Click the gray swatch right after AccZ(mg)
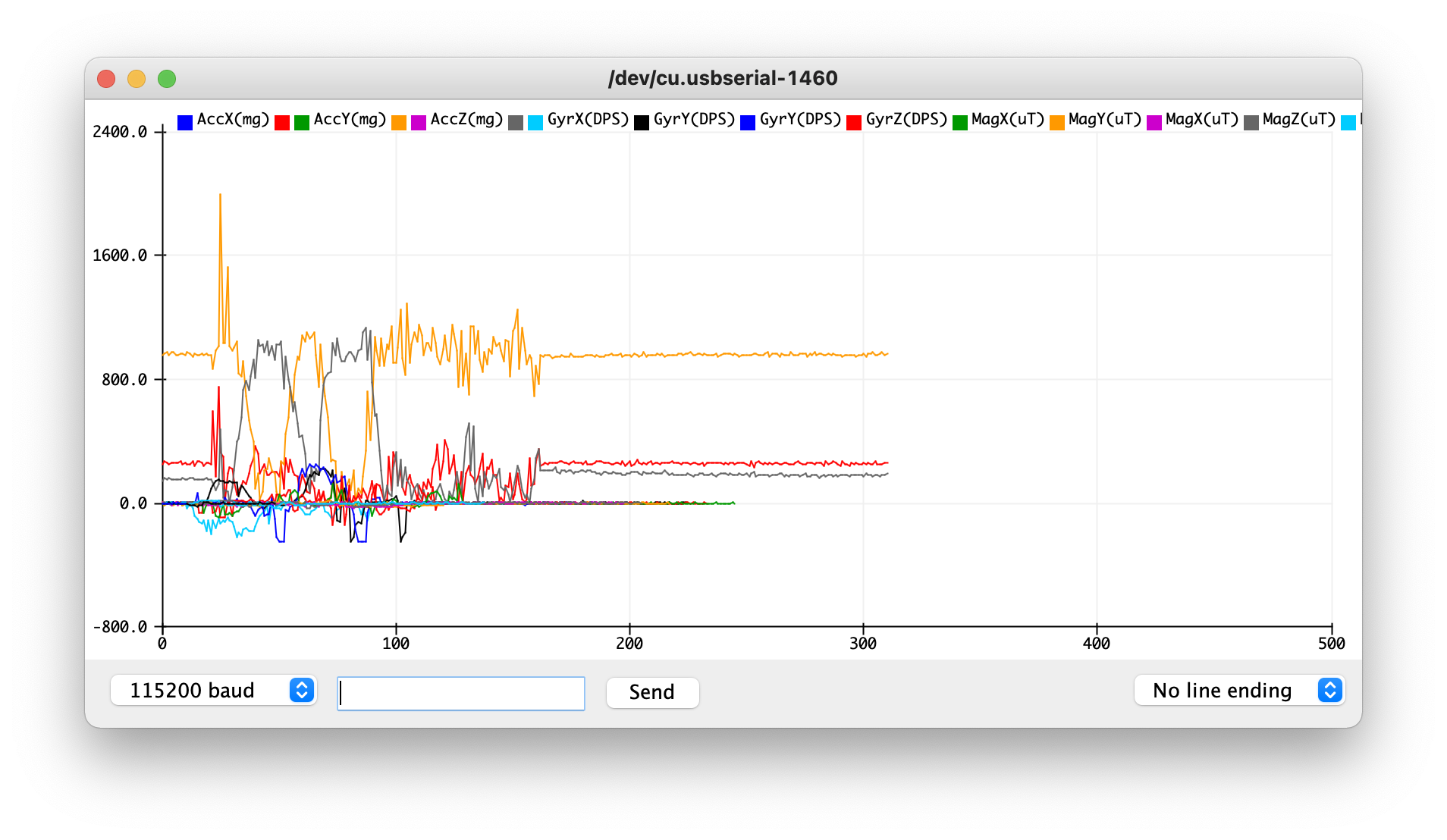 click(x=516, y=122)
